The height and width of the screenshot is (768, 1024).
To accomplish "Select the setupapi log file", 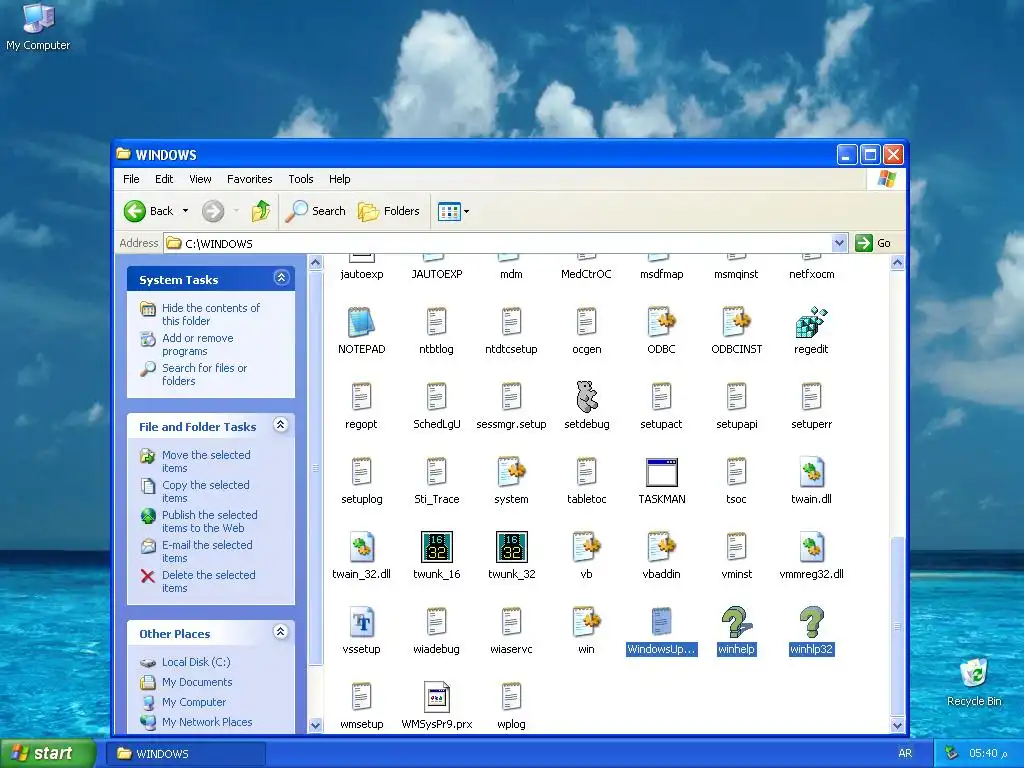I will (x=736, y=397).
